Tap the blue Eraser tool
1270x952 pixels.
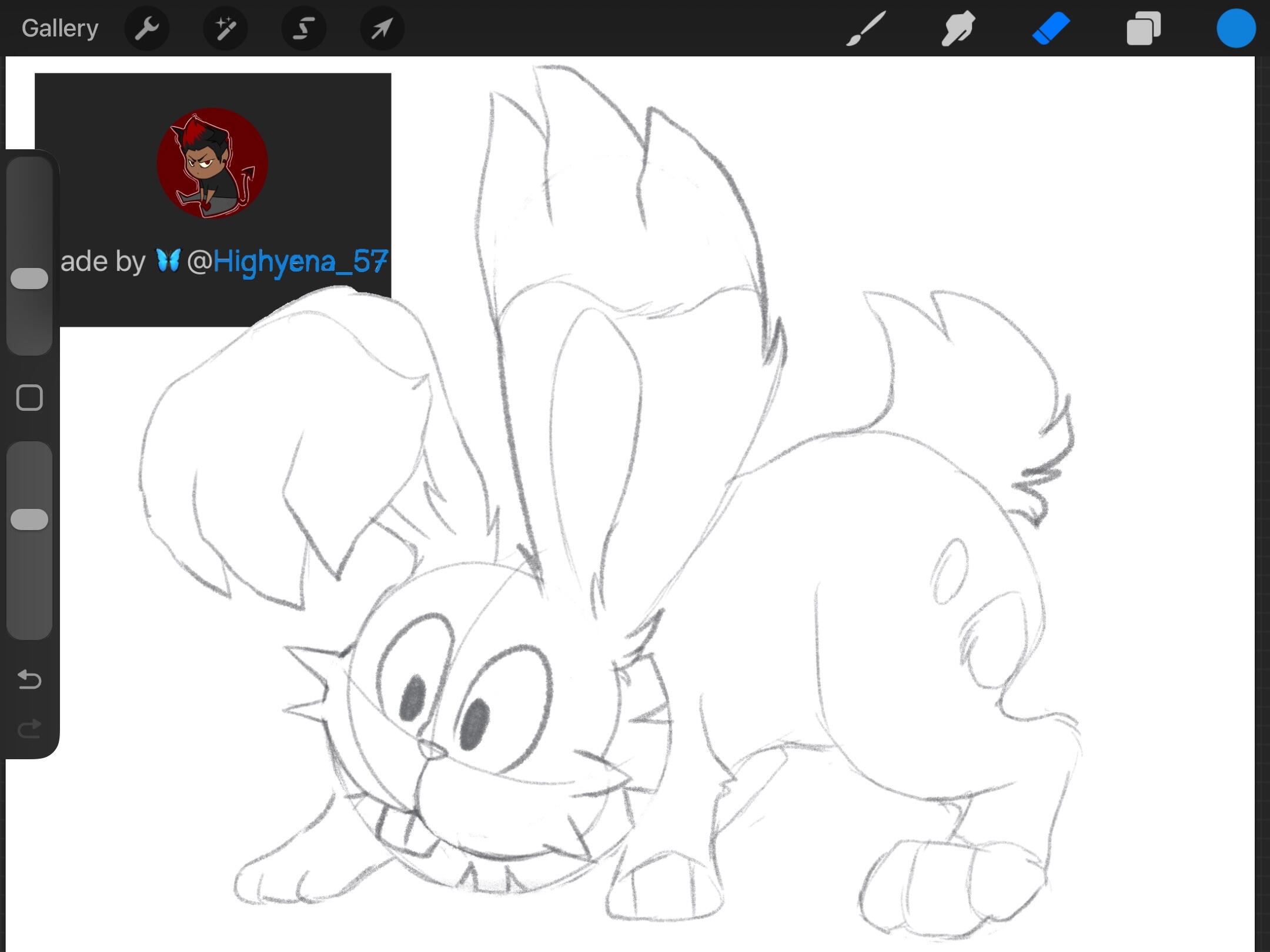pos(1051,28)
